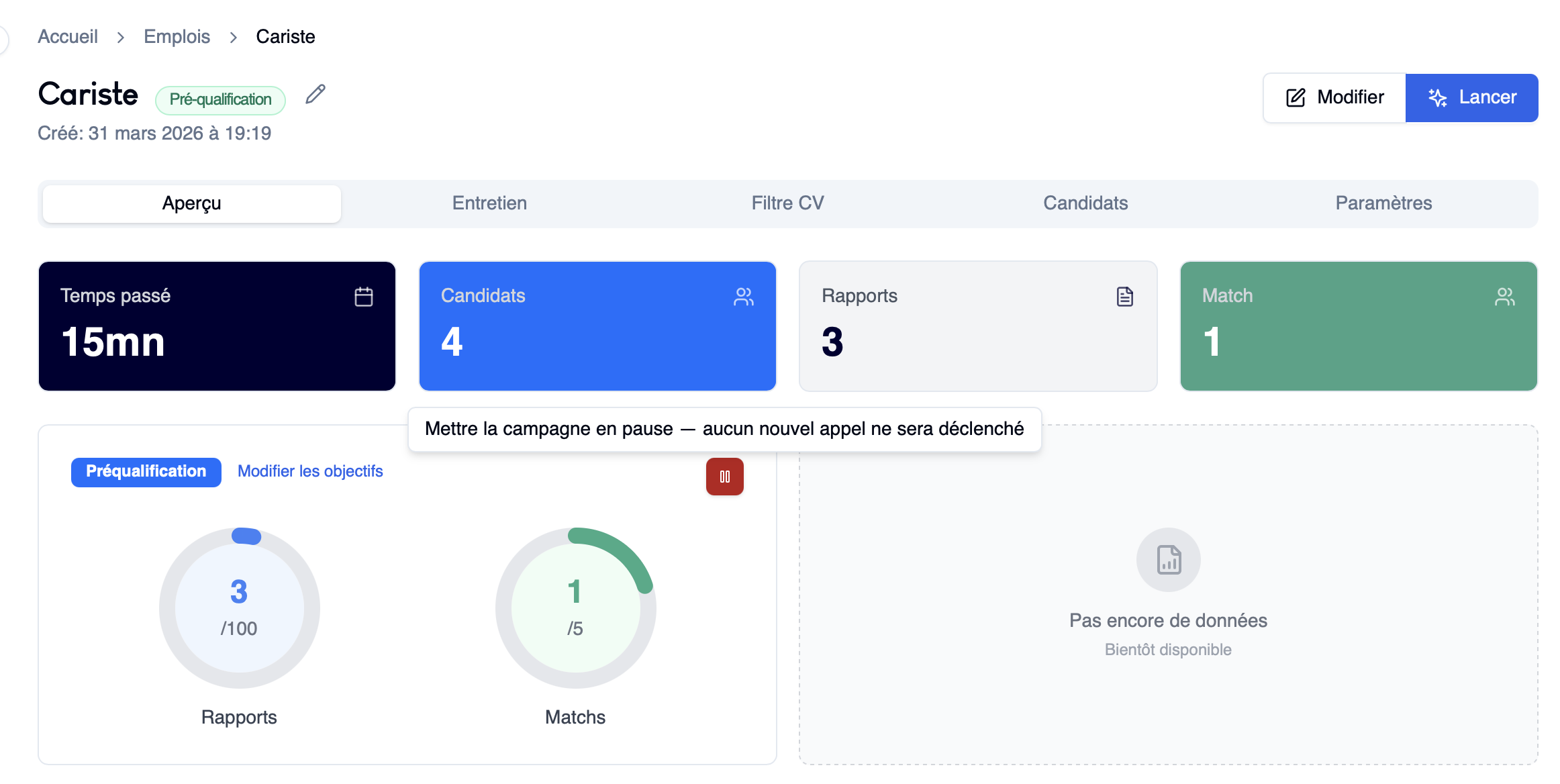1560x784 pixels.
Task: Open the Filtre CV tab
Action: click(787, 203)
